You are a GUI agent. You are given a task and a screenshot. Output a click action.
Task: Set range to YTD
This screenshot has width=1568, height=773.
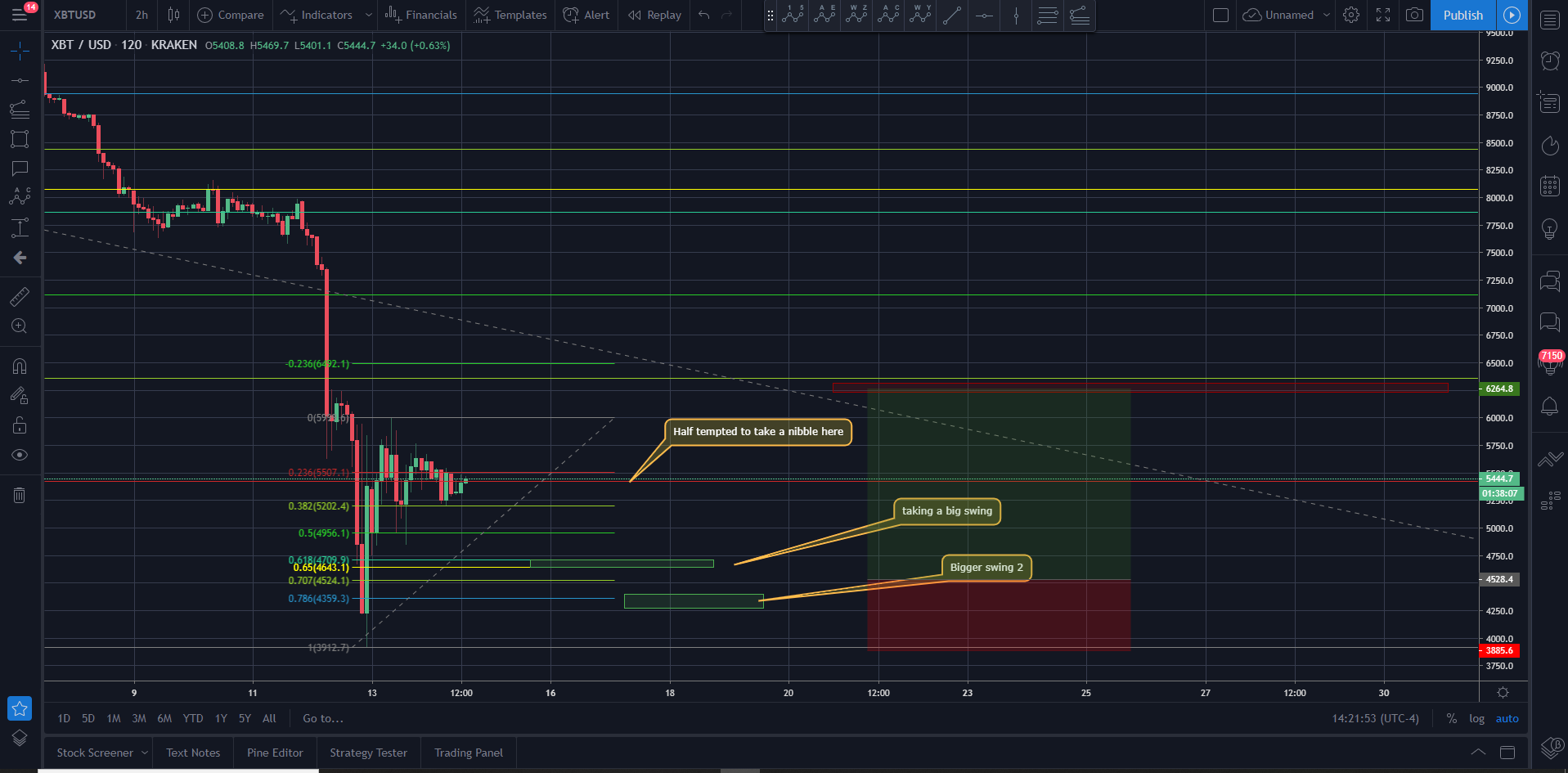click(193, 718)
